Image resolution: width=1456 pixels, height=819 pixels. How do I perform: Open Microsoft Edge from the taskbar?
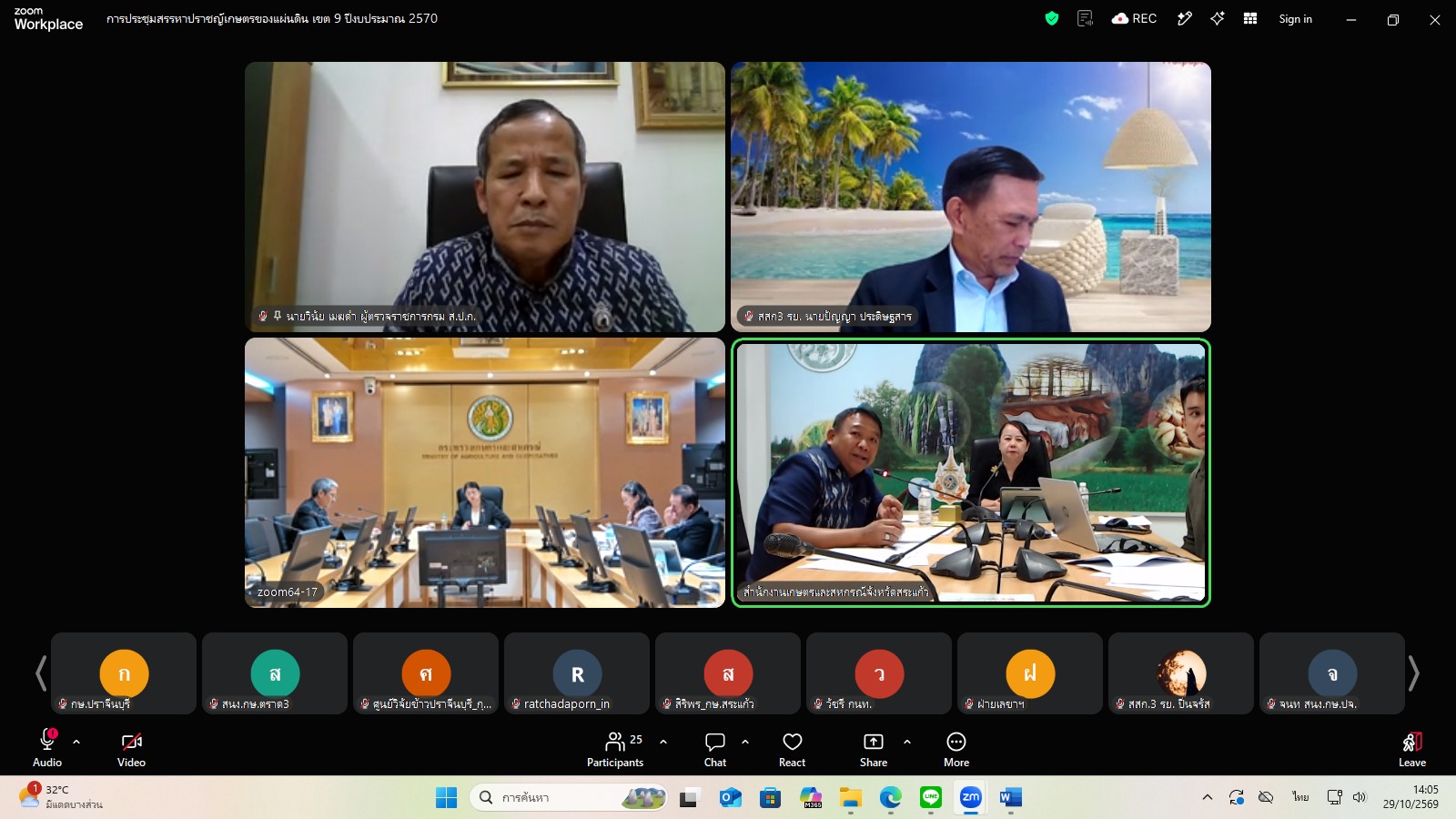point(891,798)
